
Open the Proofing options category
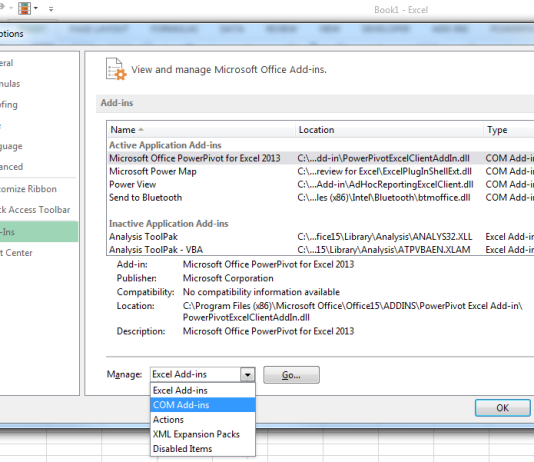(38, 105)
